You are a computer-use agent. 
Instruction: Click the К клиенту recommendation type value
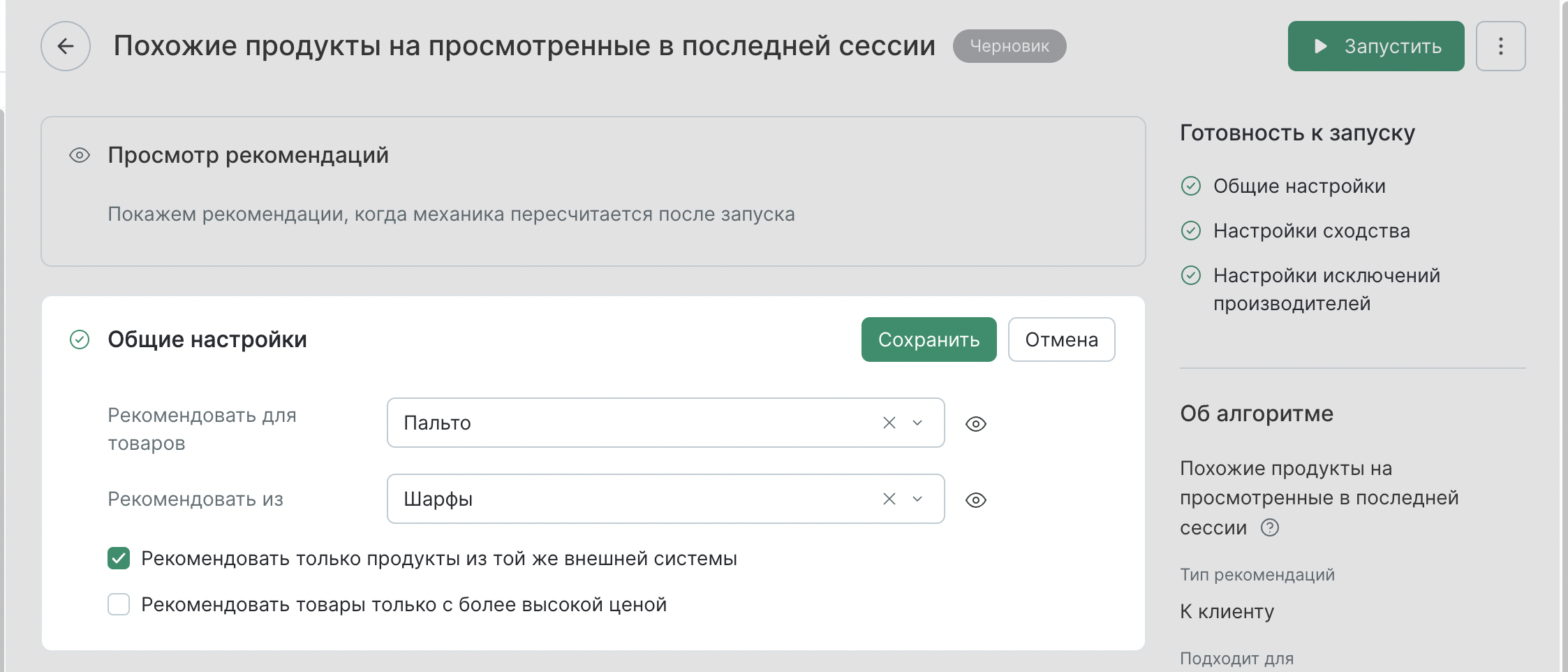point(1227,611)
